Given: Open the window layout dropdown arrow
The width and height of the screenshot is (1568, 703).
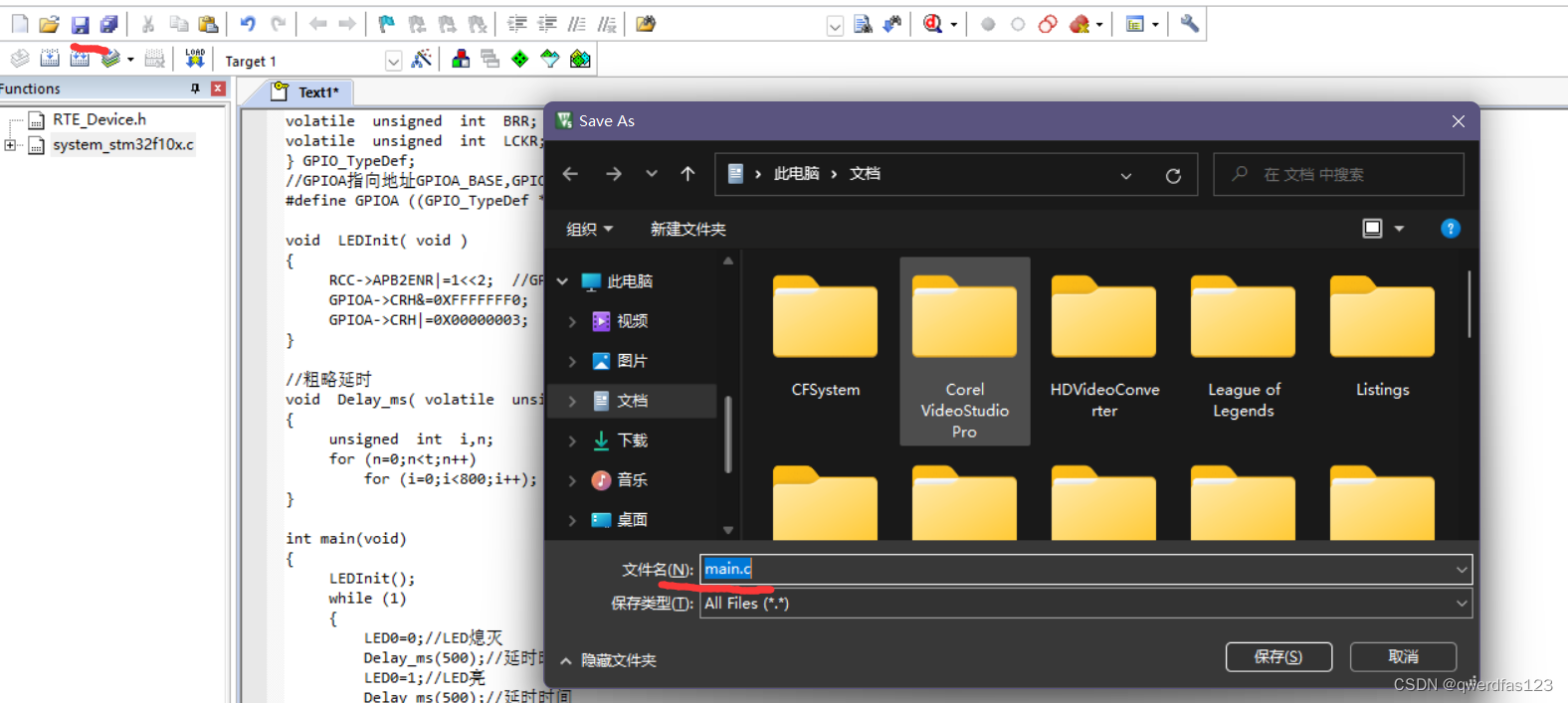Looking at the screenshot, I should [x=1155, y=25].
